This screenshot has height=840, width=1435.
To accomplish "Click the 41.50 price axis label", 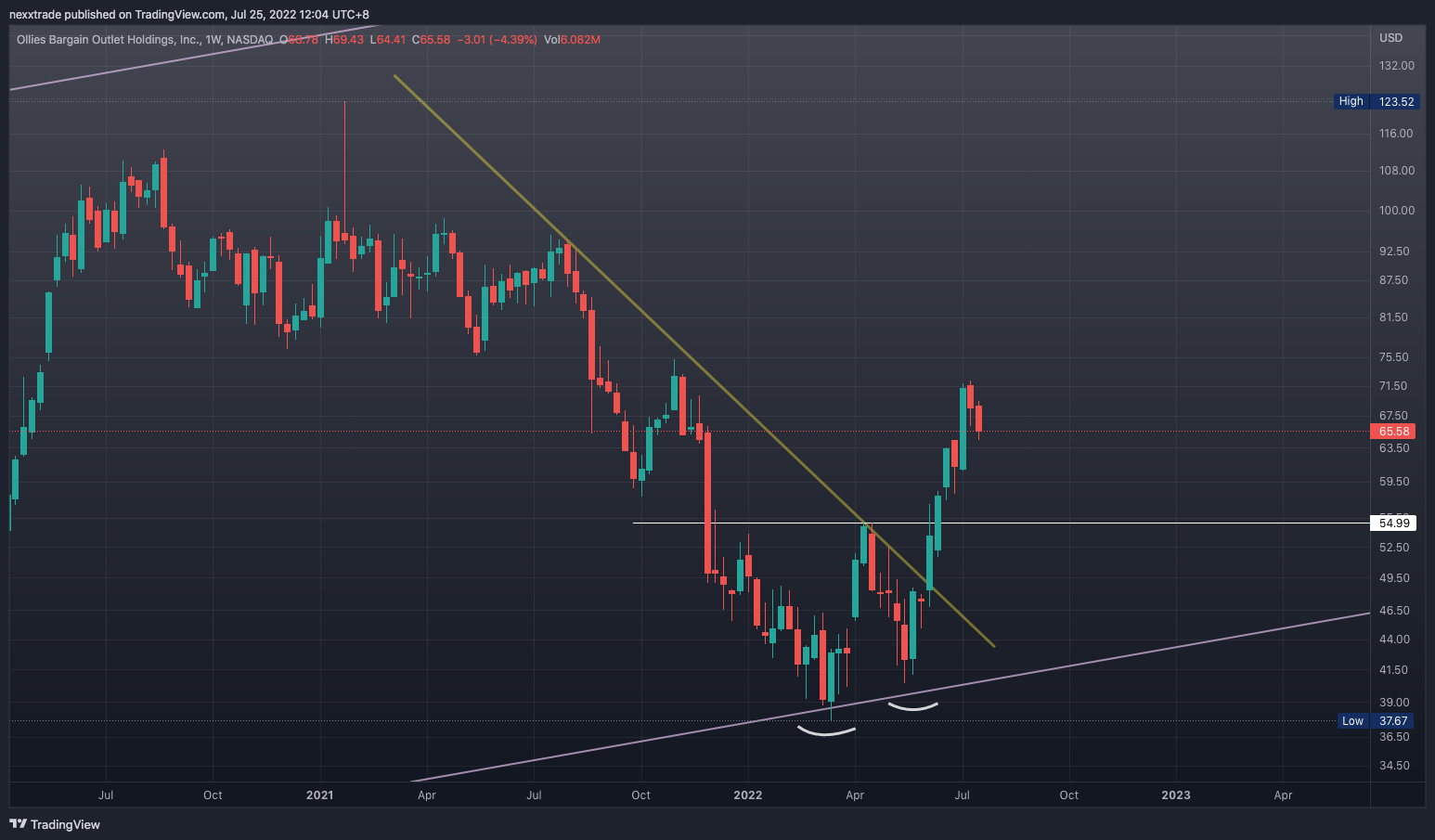I will click(x=1394, y=670).
